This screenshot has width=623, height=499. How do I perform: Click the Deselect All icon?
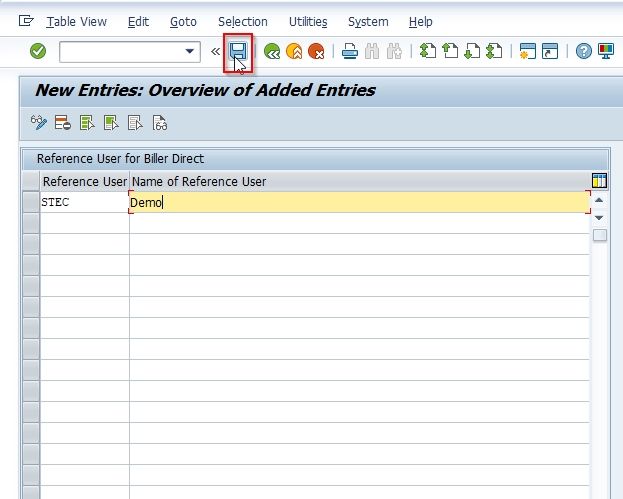135,123
